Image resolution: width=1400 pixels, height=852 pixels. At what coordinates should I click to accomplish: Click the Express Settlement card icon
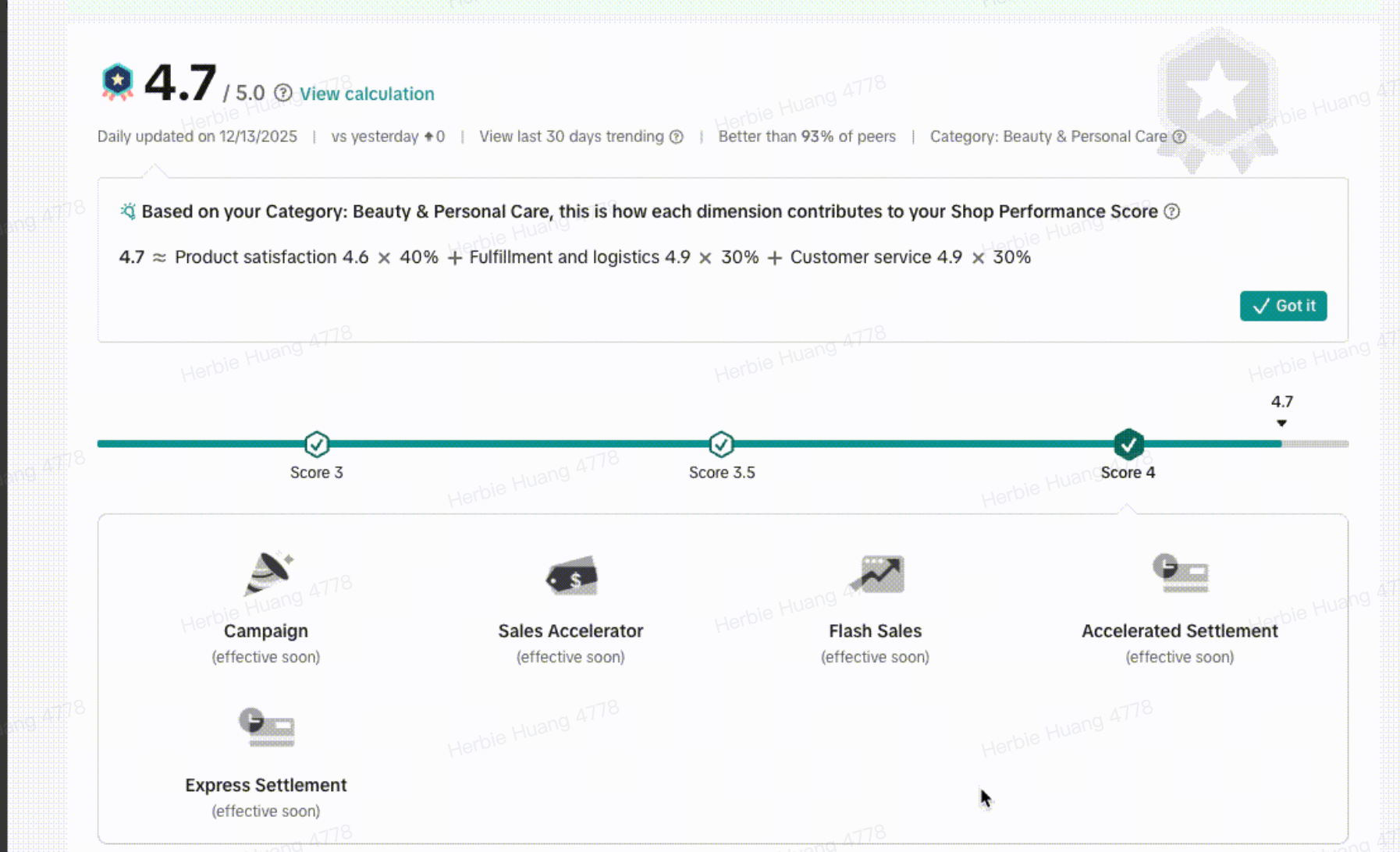[267, 727]
